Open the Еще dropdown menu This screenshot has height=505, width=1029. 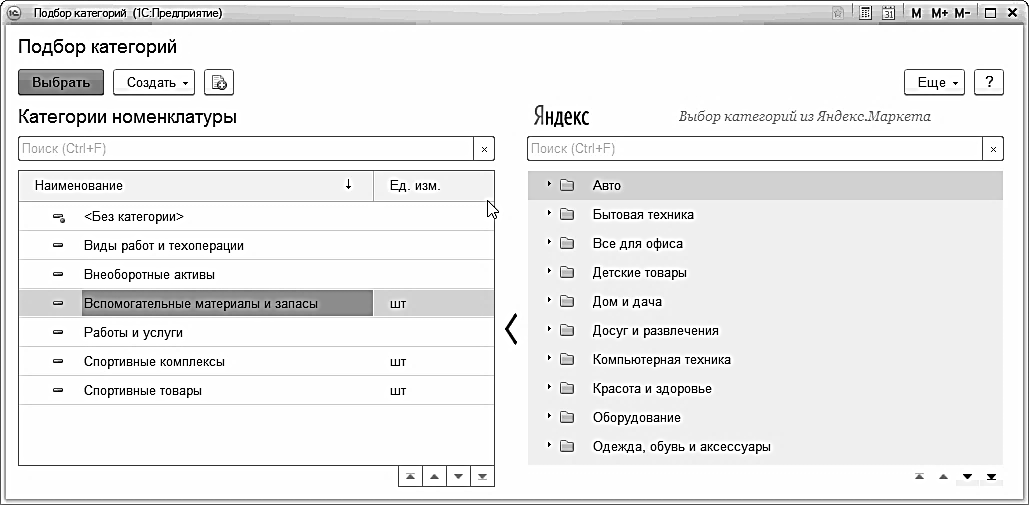(x=933, y=82)
